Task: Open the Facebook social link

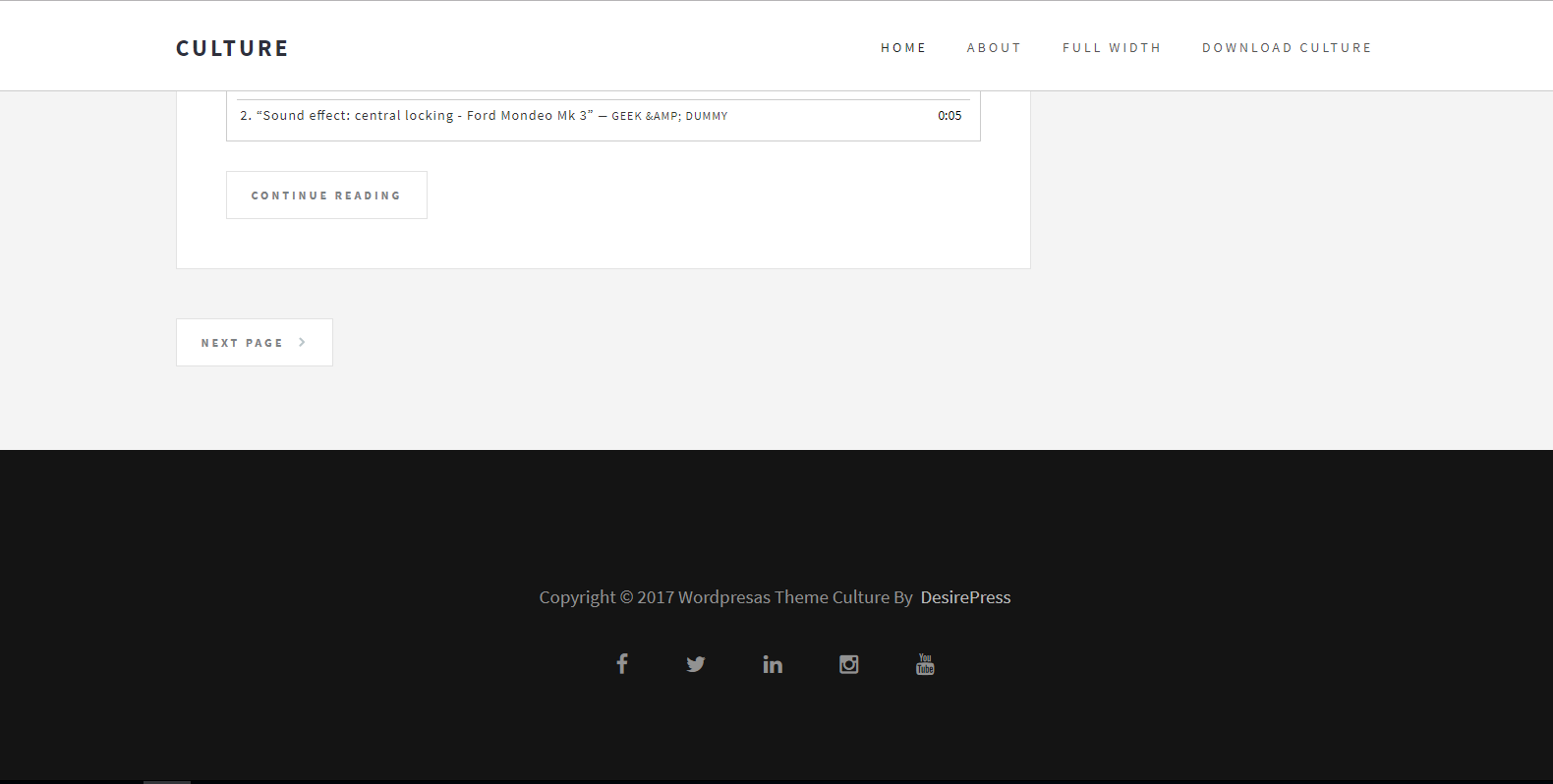Action: click(622, 664)
